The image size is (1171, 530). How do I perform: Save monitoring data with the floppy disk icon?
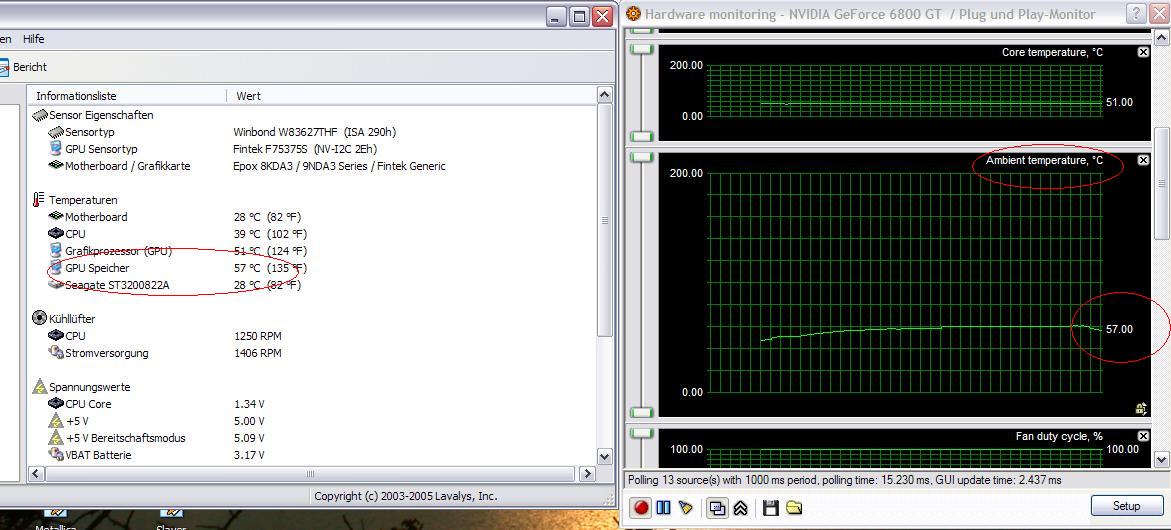click(771, 508)
